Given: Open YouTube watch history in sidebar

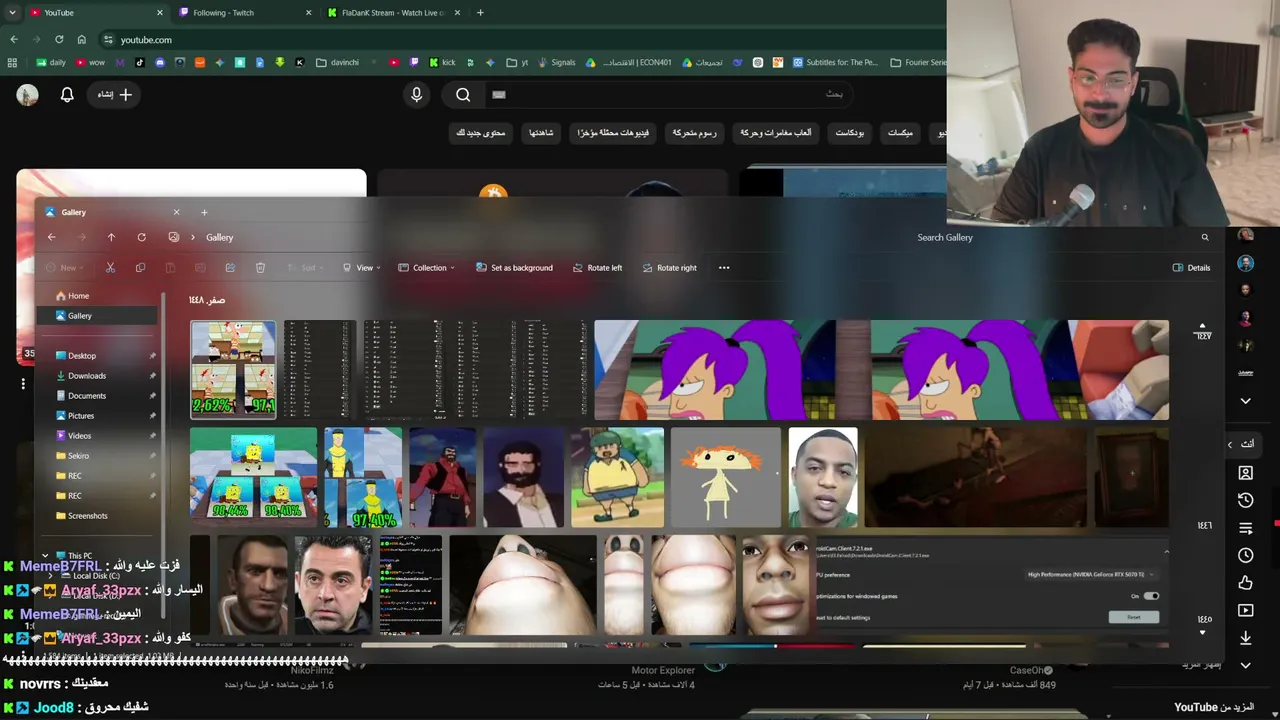Looking at the screenshot, I should 1245,500.
